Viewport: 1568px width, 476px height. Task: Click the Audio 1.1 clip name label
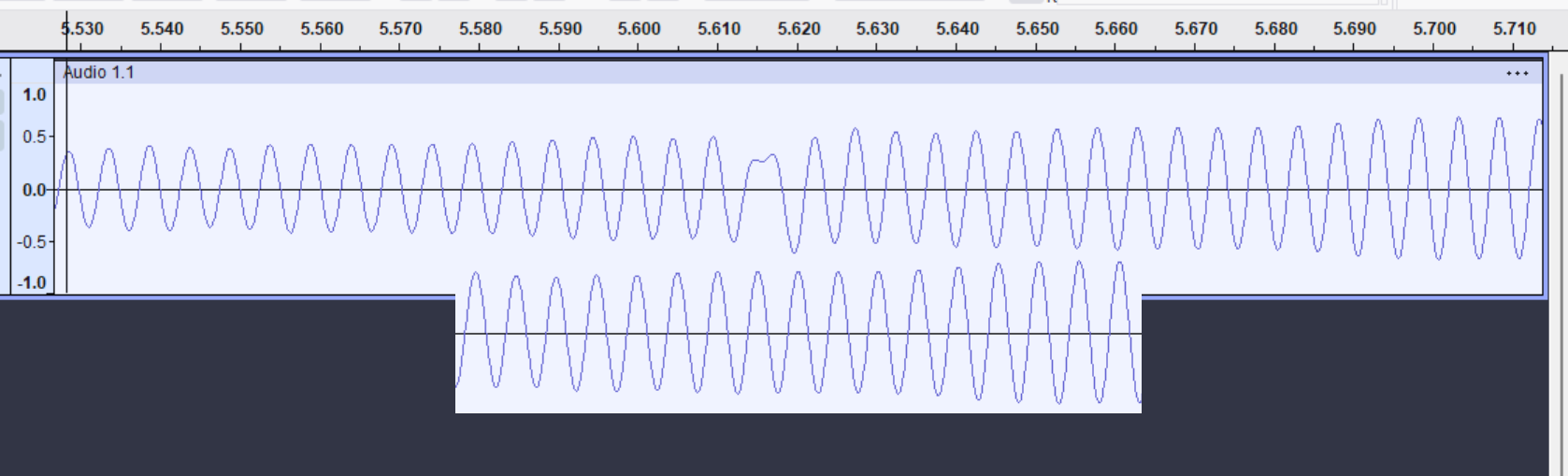coord(98,73)
